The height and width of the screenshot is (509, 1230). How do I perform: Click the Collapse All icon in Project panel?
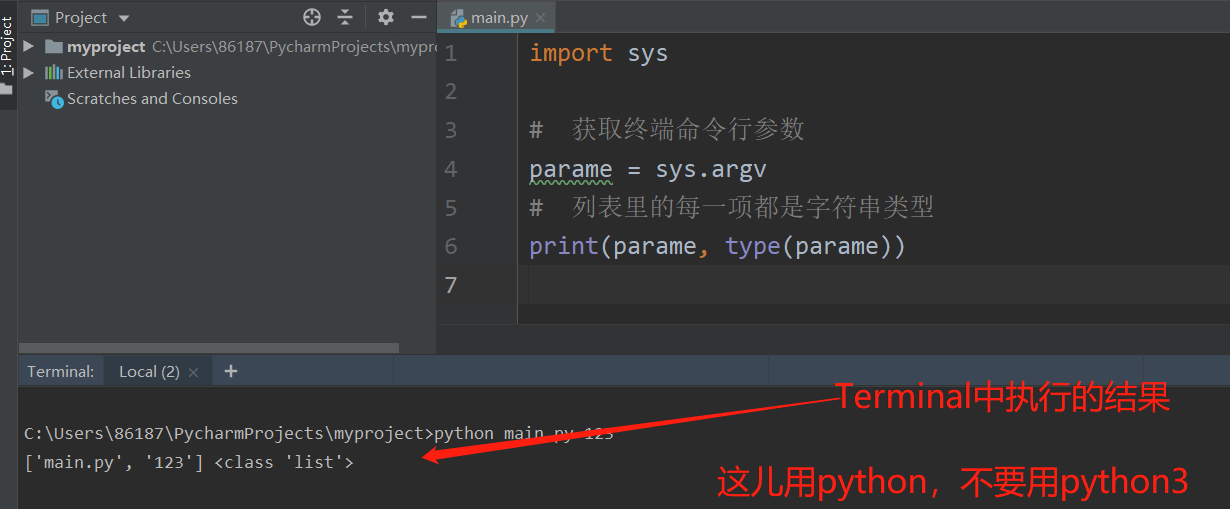pos(345,17)
